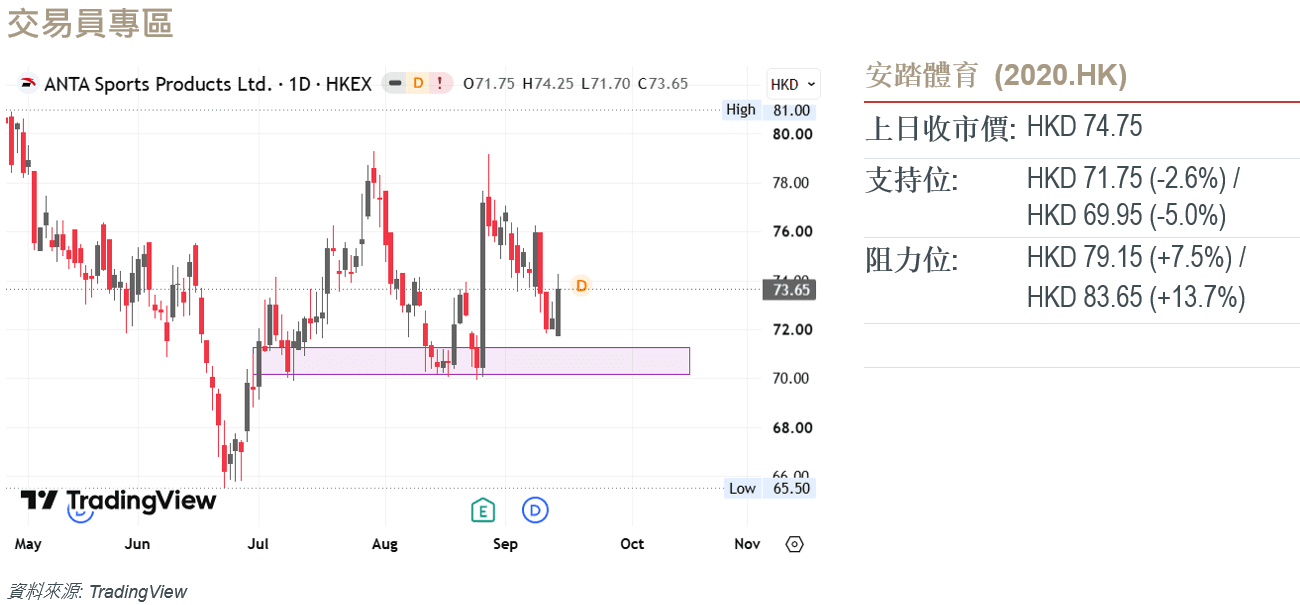Click the earnings E marker near August

point(483,510)
